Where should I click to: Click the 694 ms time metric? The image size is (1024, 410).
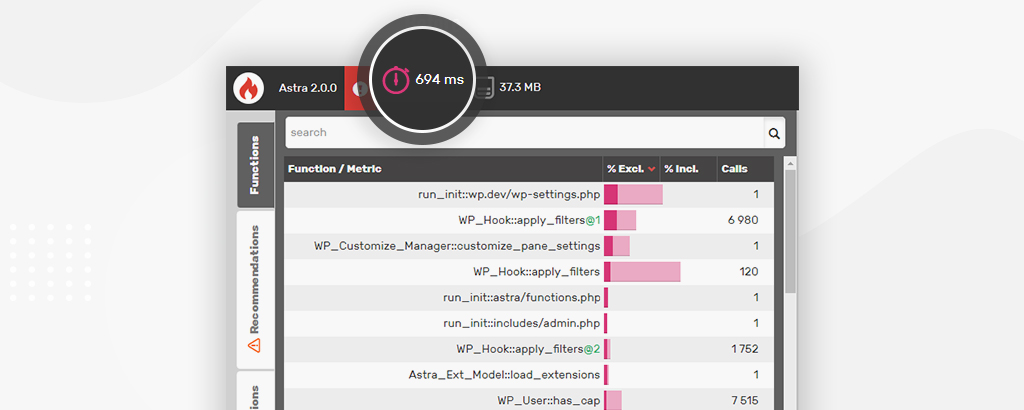point(440,80)
